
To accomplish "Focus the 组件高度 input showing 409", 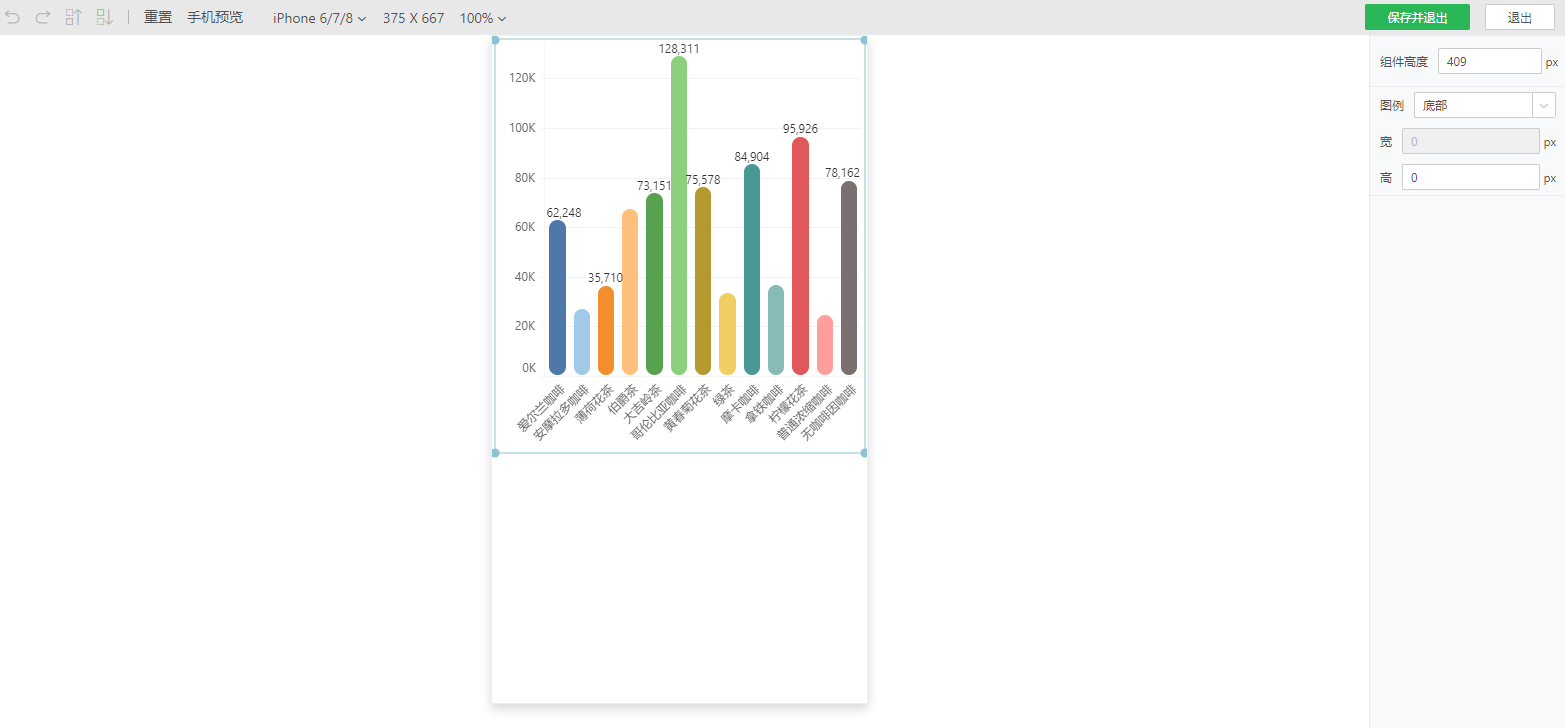I will [1490, 61].
